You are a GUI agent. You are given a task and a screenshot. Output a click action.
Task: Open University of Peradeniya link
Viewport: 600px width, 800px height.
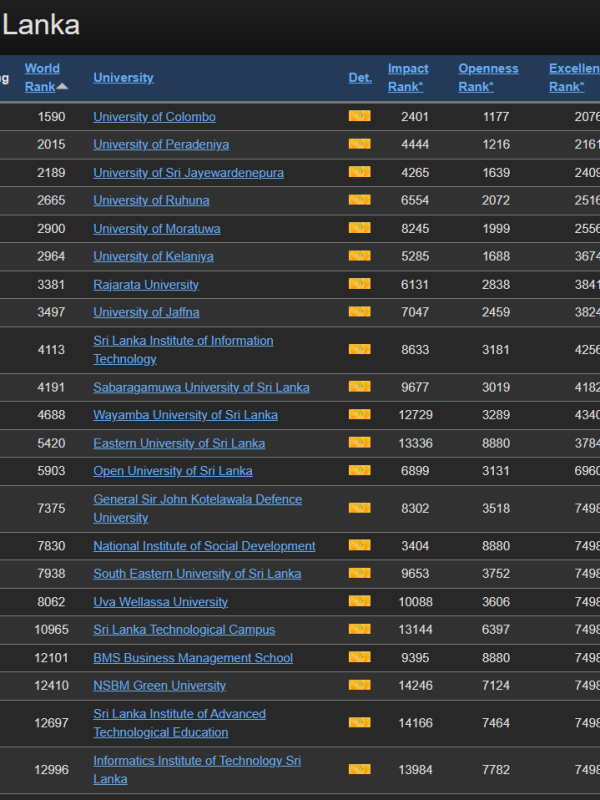[161, 144]
